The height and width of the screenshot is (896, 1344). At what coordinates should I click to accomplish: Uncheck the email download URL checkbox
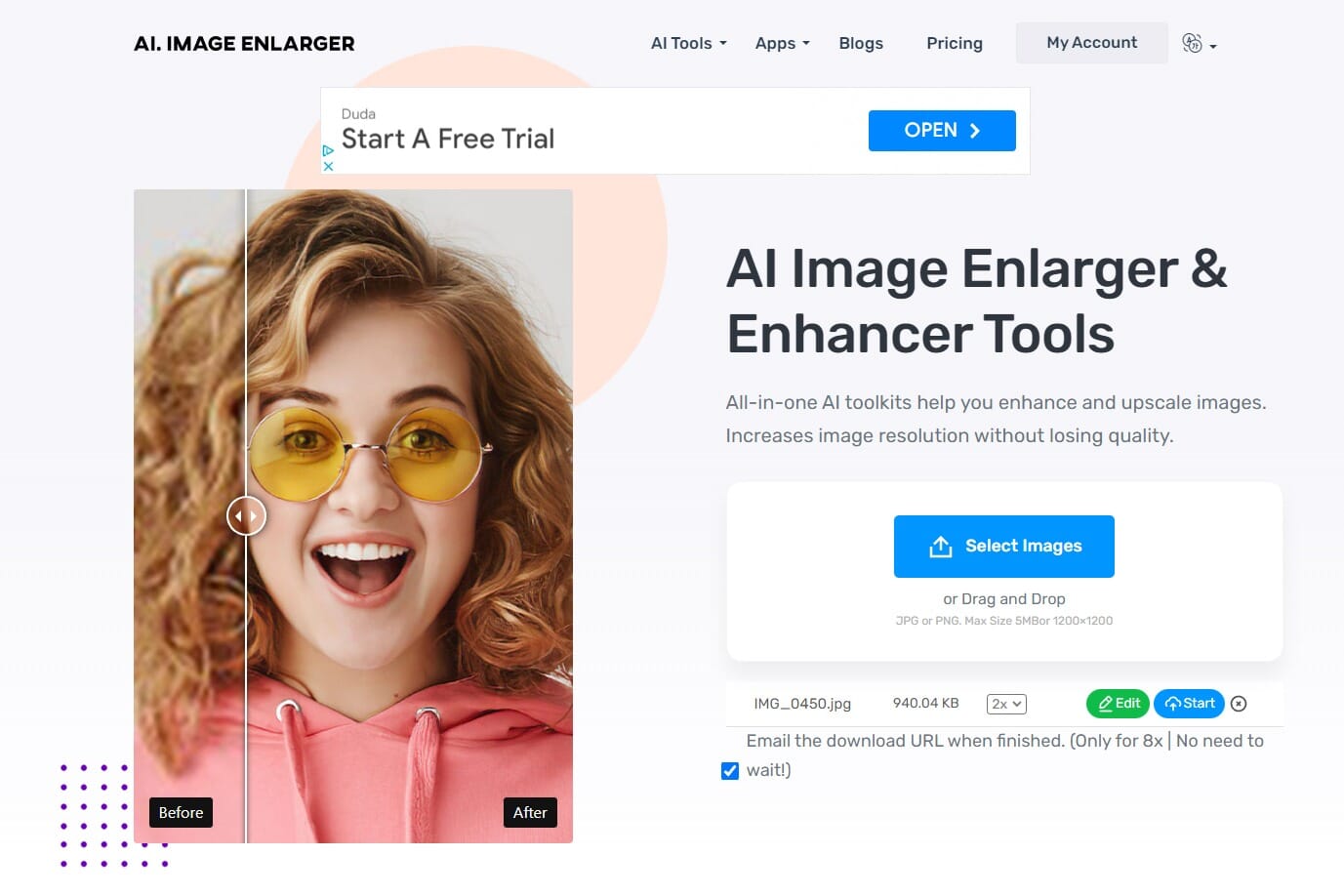pyautogui.click(x=729, y=770)
